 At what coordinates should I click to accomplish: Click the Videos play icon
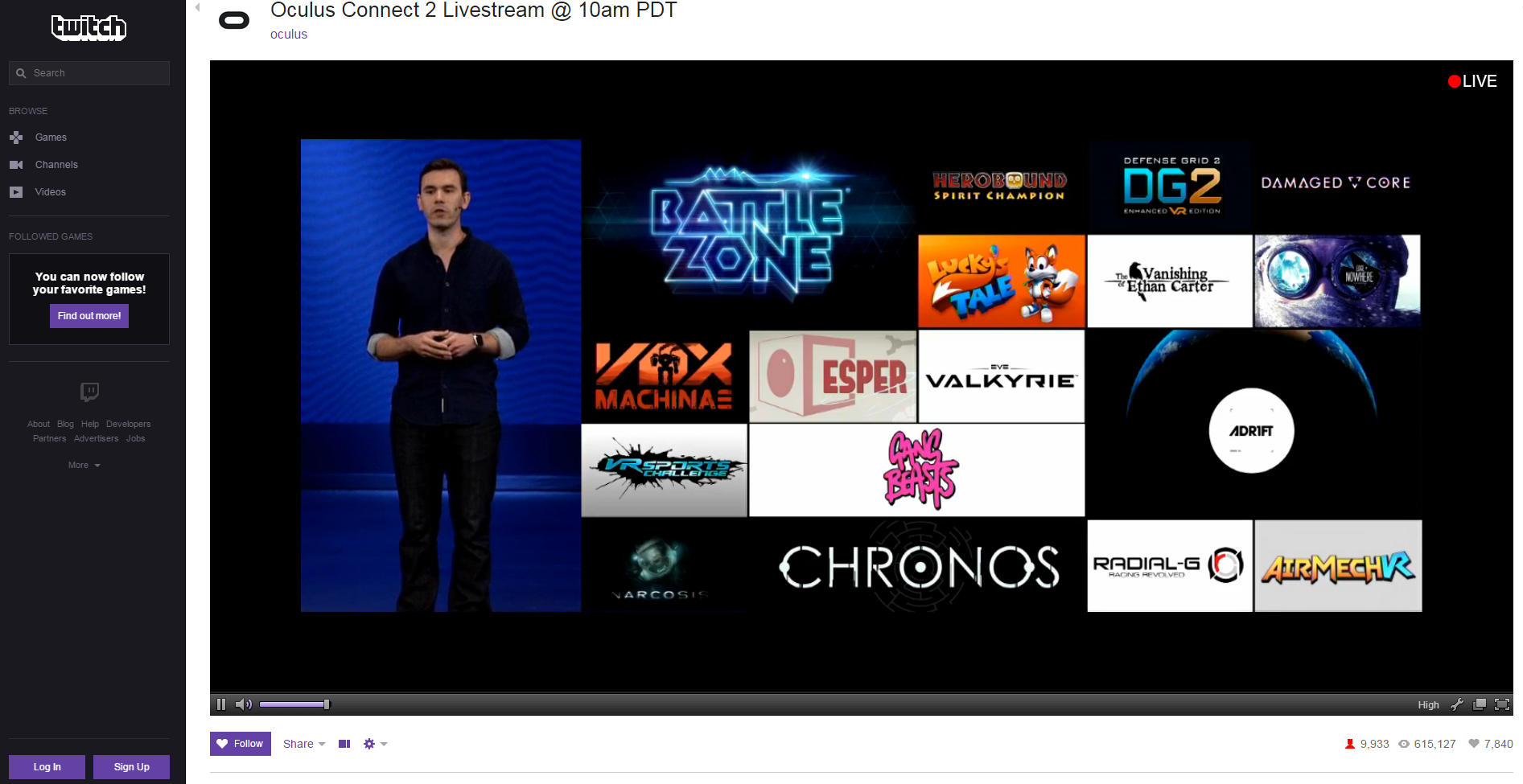(x=16, y=192)
